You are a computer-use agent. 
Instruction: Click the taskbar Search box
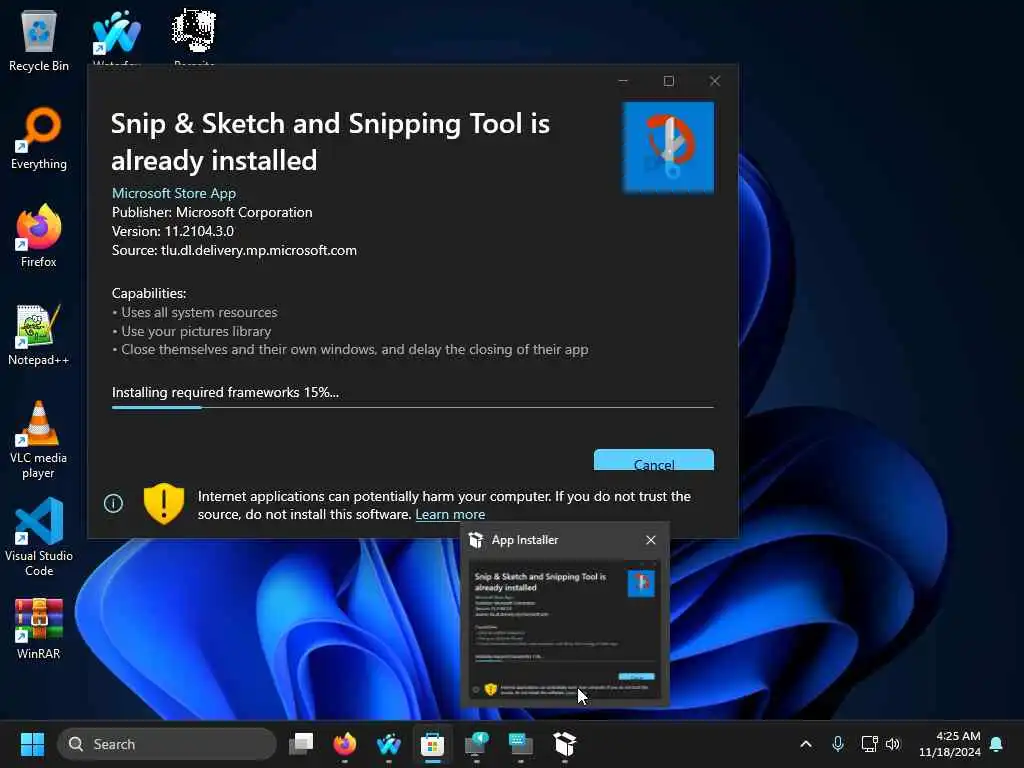pos(167,744)
